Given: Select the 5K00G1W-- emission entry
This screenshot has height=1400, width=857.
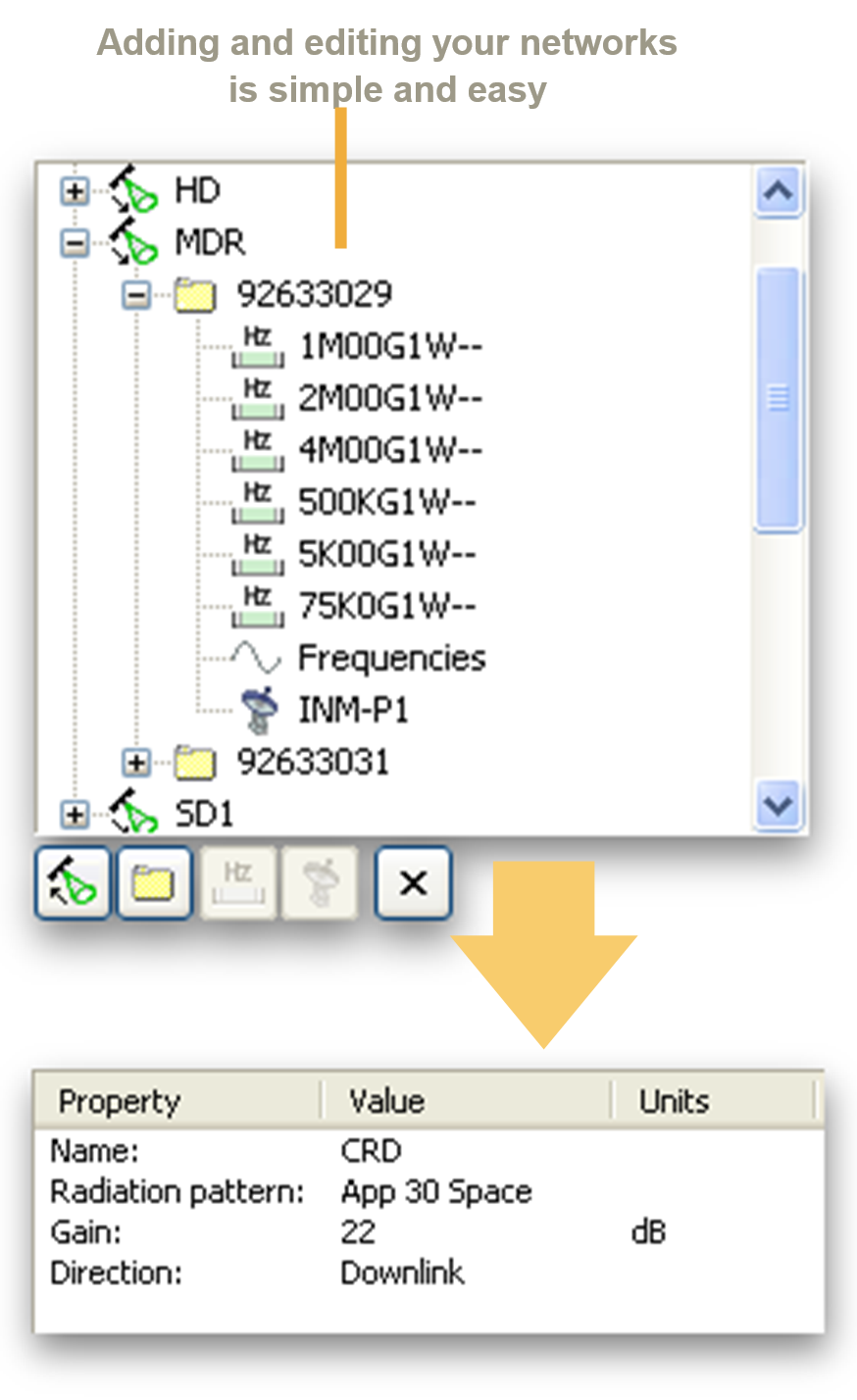Looking at the screenshot, I should tap(387, 554).
